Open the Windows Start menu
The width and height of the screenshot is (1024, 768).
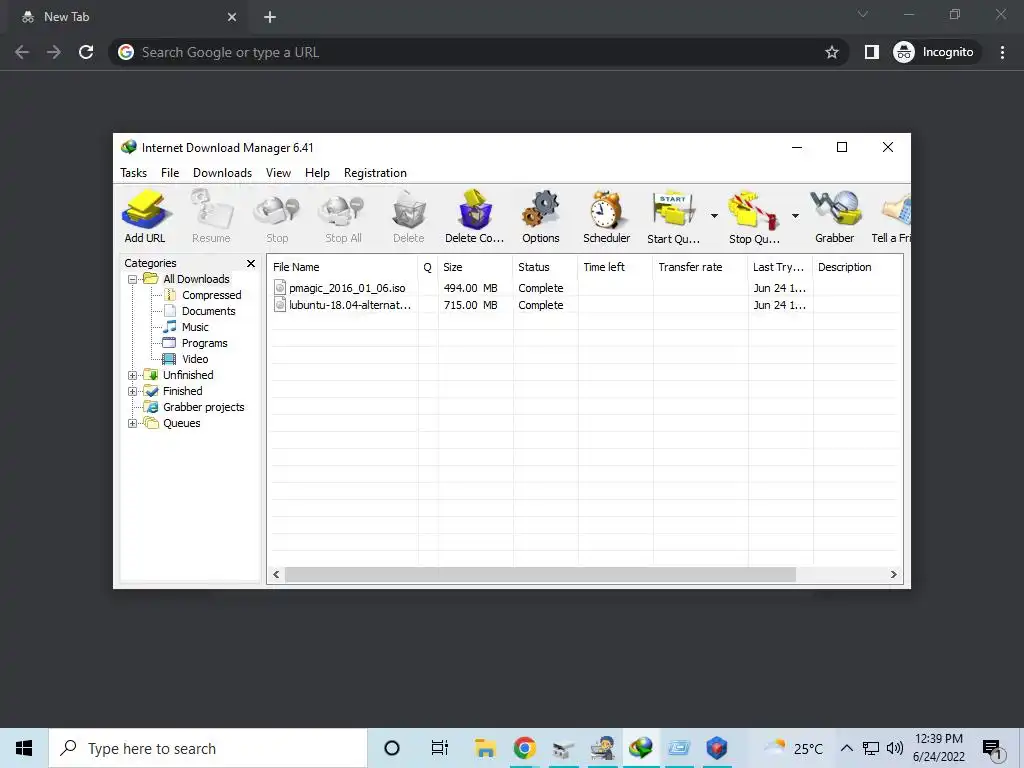point(24,748)
